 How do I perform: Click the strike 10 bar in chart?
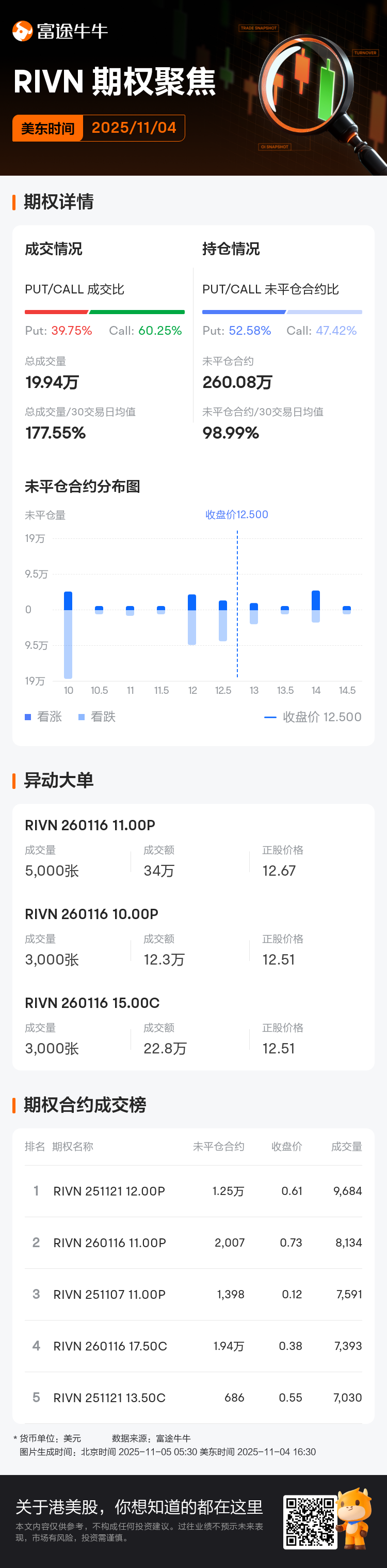coord(68,634)
